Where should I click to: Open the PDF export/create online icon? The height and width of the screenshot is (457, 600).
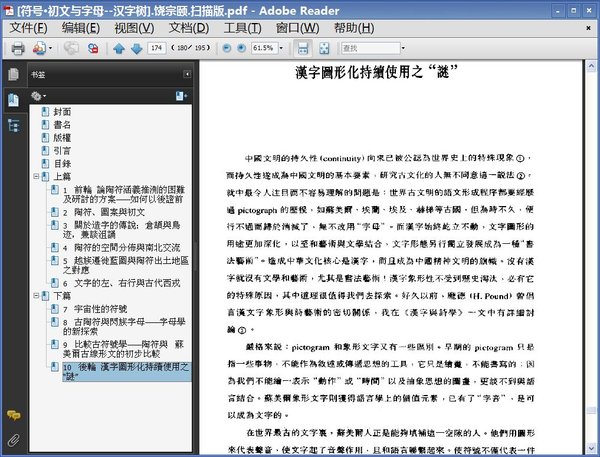click(39, 48)
